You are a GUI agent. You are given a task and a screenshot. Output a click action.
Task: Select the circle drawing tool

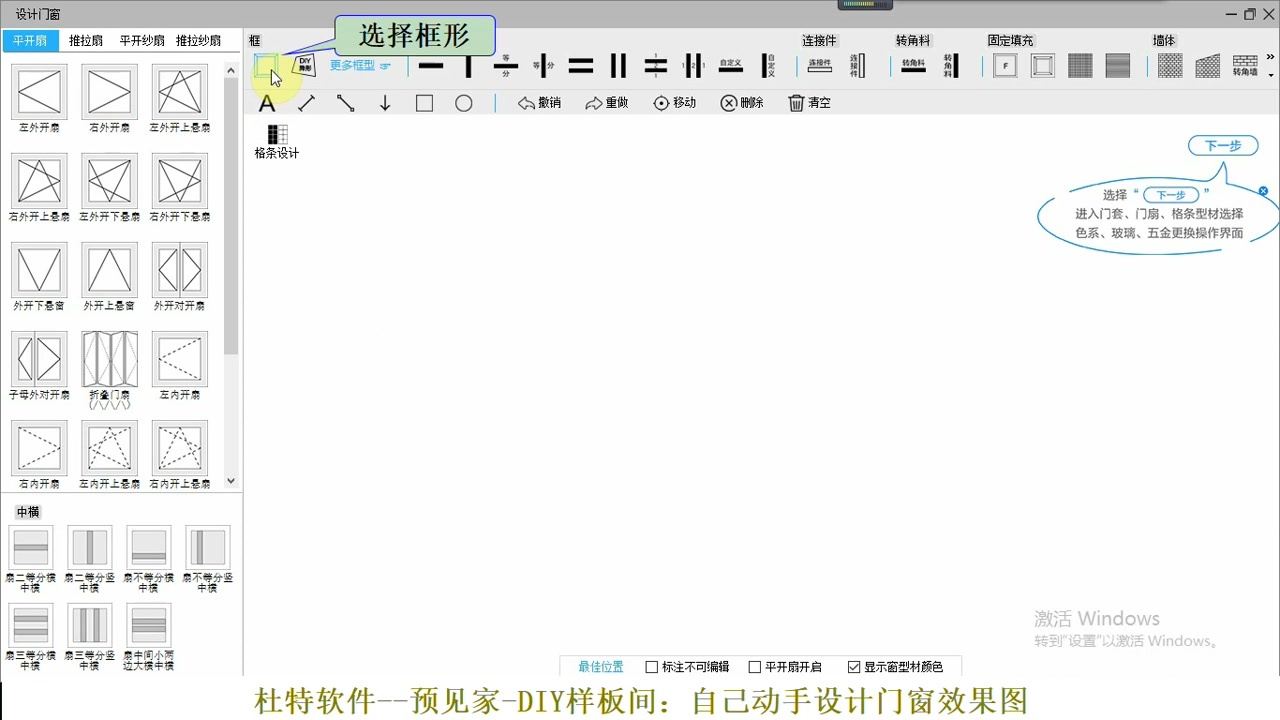click(x=464, y=103)
